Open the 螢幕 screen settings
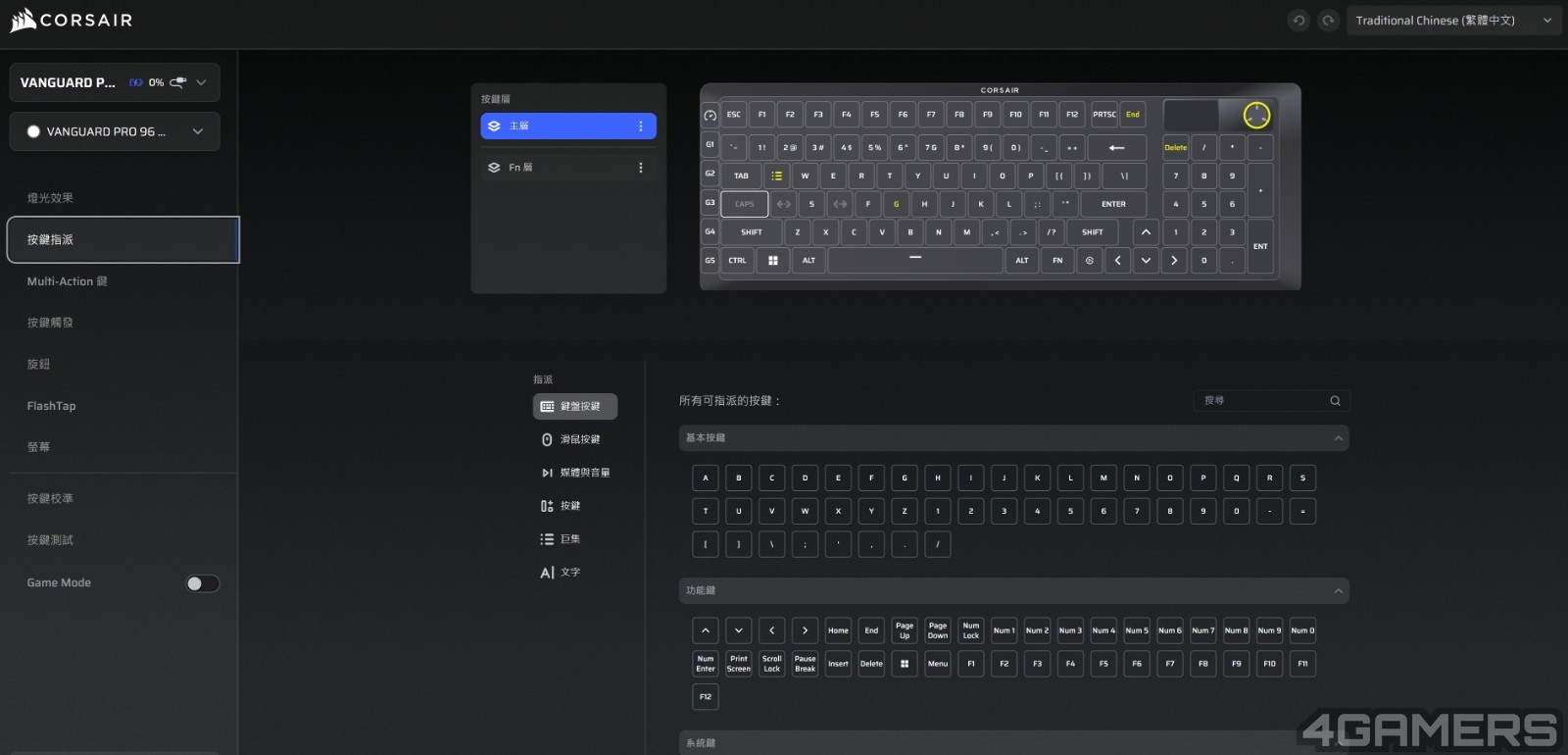1568x755 pixels. tap(38, 447)
